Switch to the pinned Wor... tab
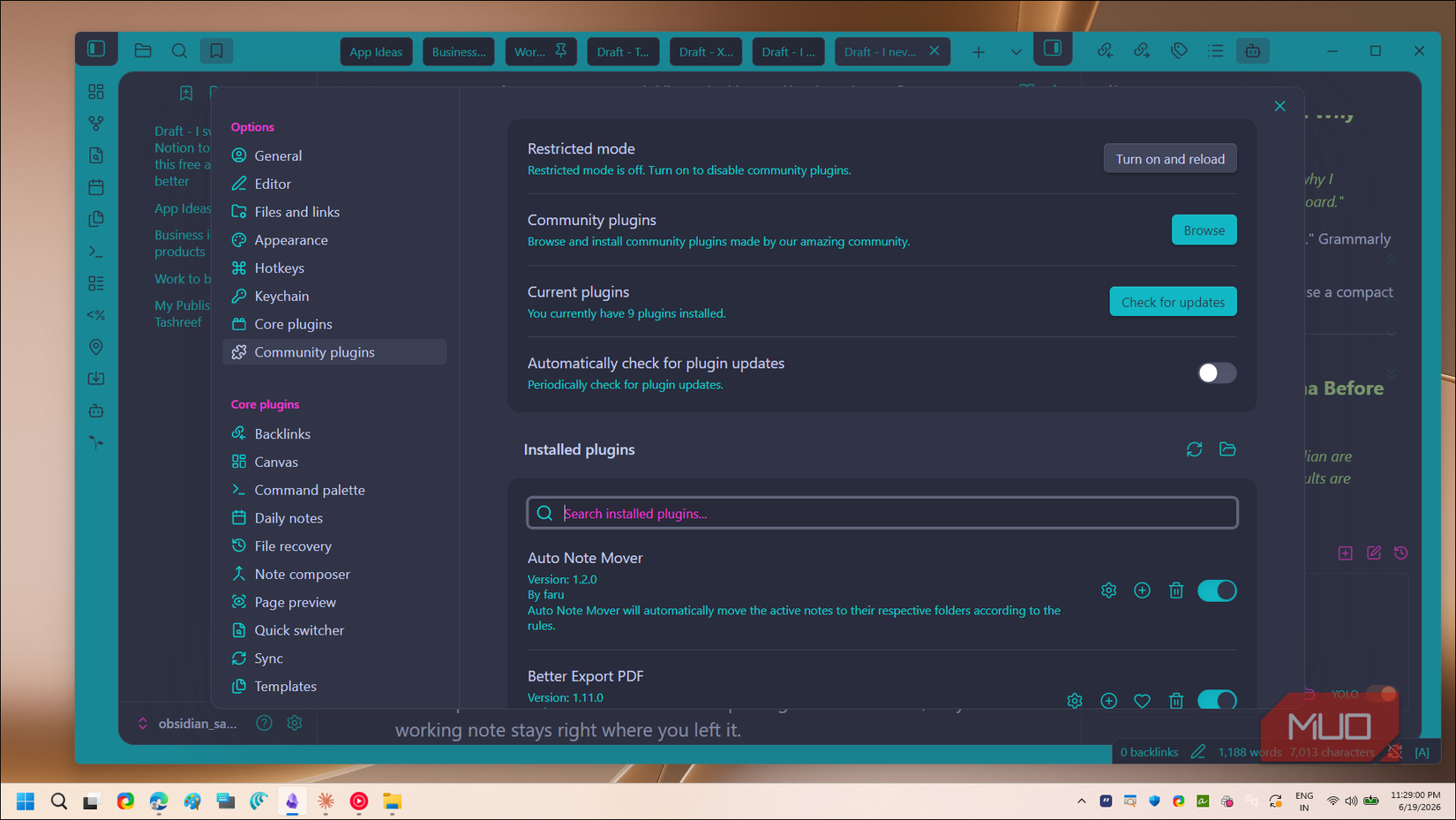The image size is (1456, 820). click(540, 52)
